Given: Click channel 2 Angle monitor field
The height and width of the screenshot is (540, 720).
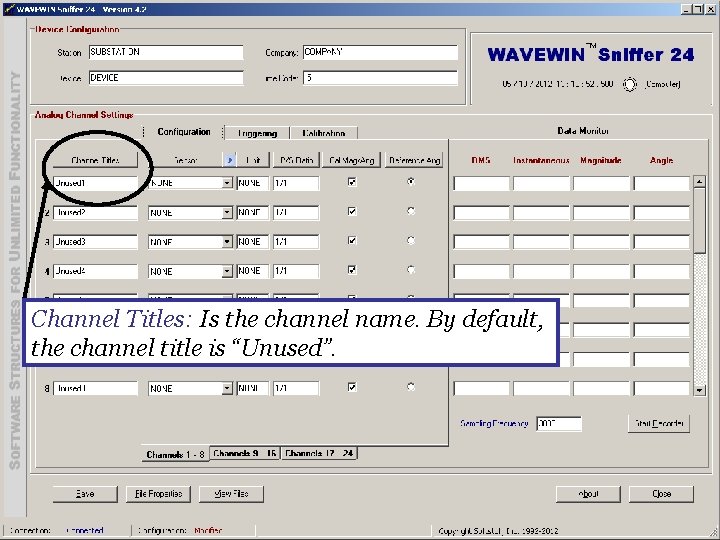Looking at the screenshot, I should click(662, 213).
